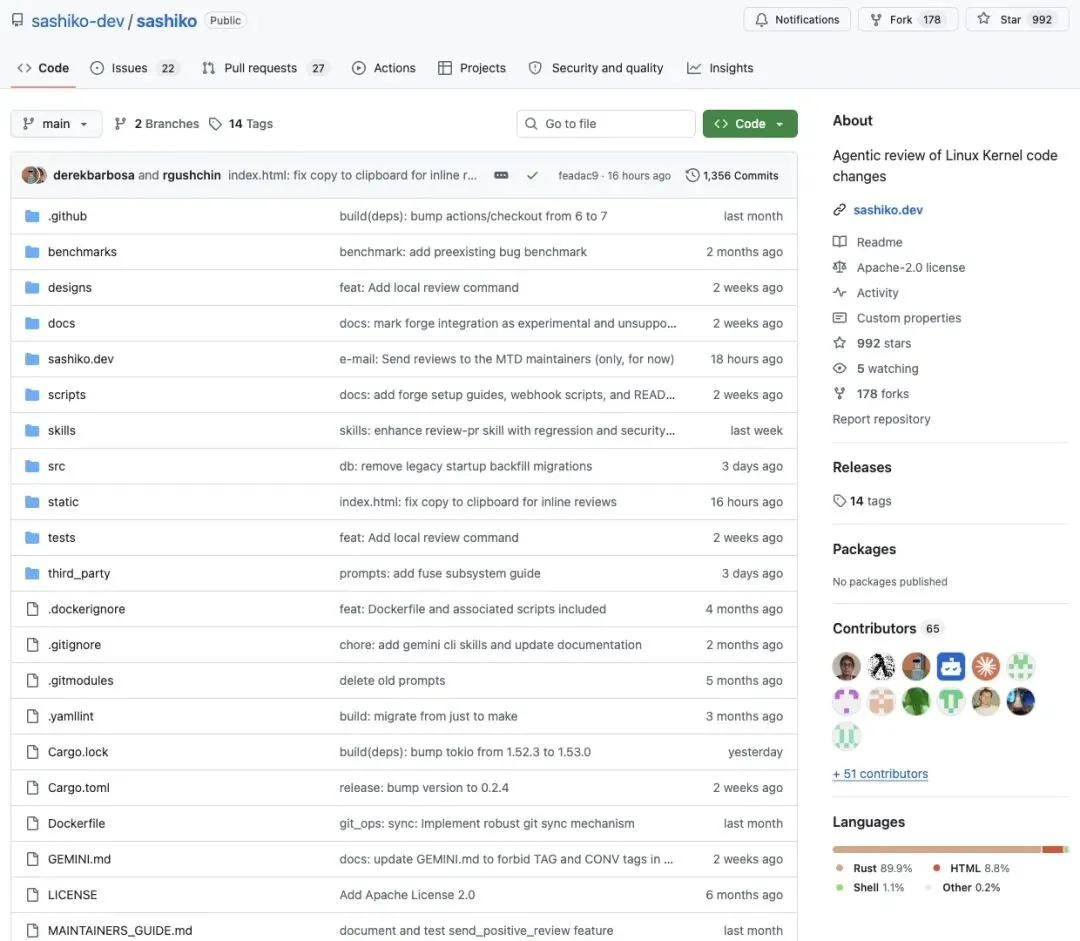Click commit 'delete old prompts'
The height and width of the screenshot is (941, 1080).
coord(392,681)
